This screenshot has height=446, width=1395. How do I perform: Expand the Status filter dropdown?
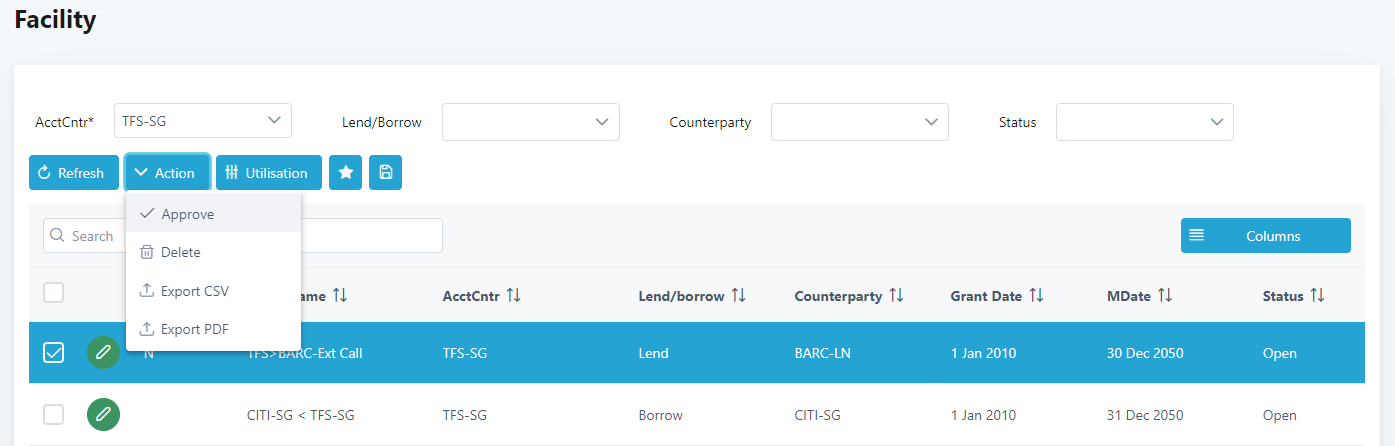tap(1144, 122)
